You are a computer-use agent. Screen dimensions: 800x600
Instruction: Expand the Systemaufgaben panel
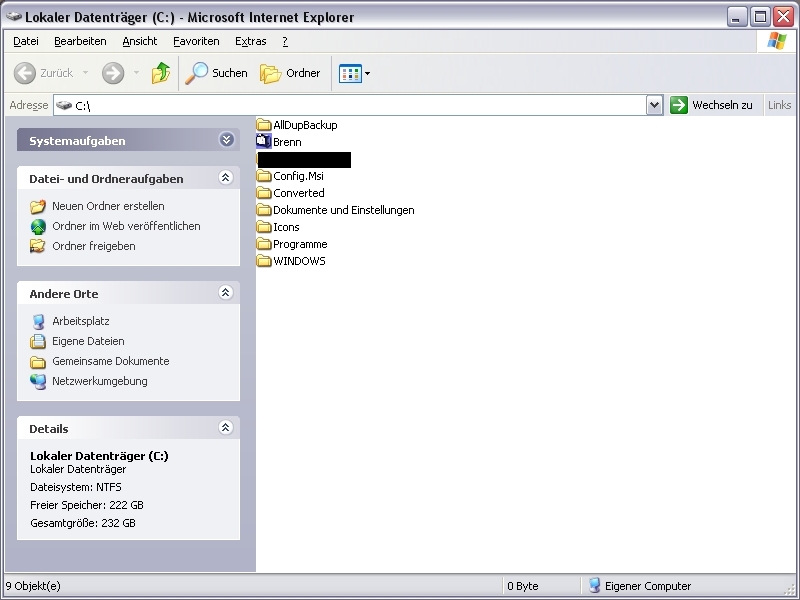tap(226, 141)
